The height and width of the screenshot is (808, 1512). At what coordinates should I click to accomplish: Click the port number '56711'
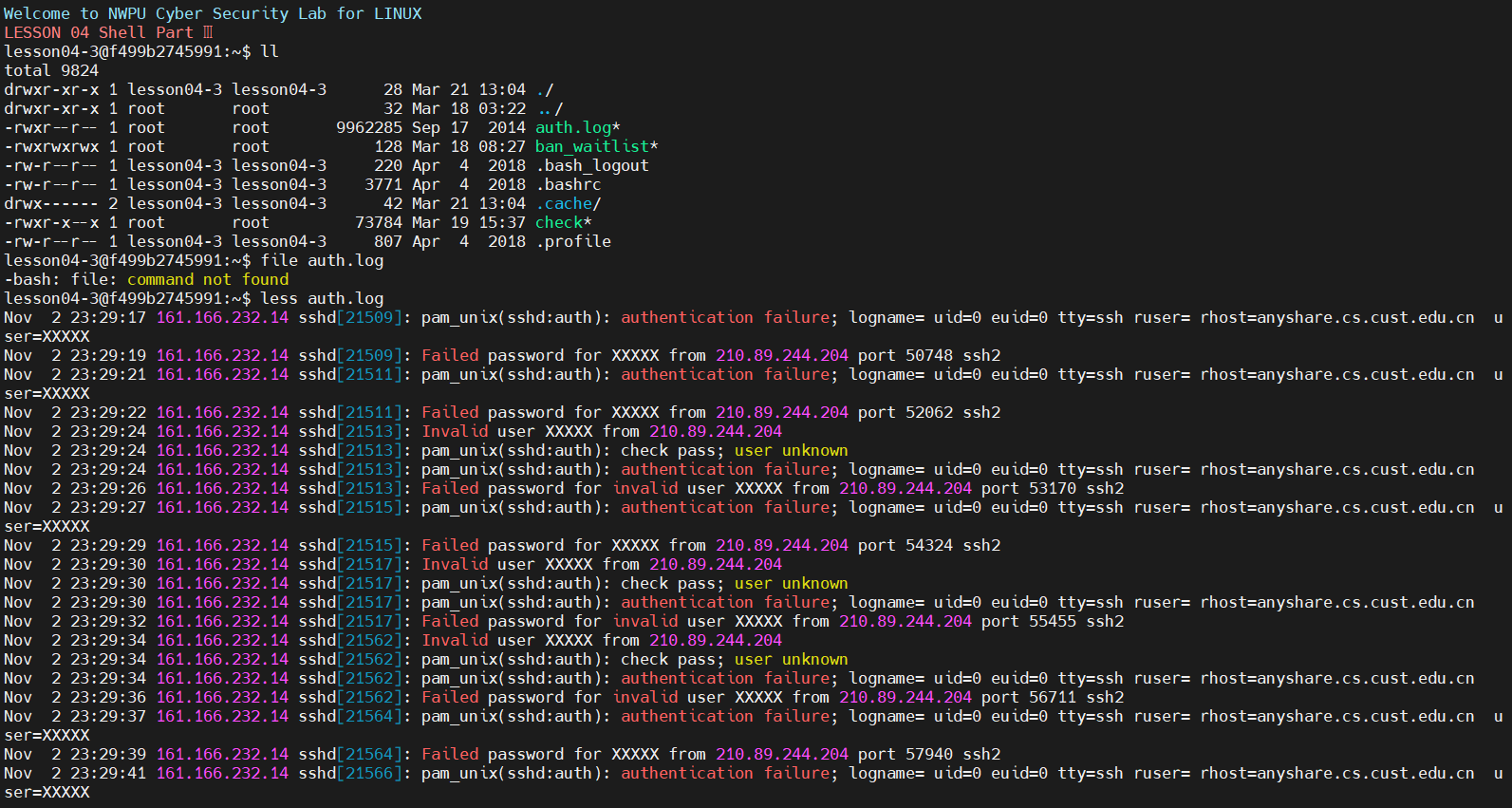[x=1053, y=697]
